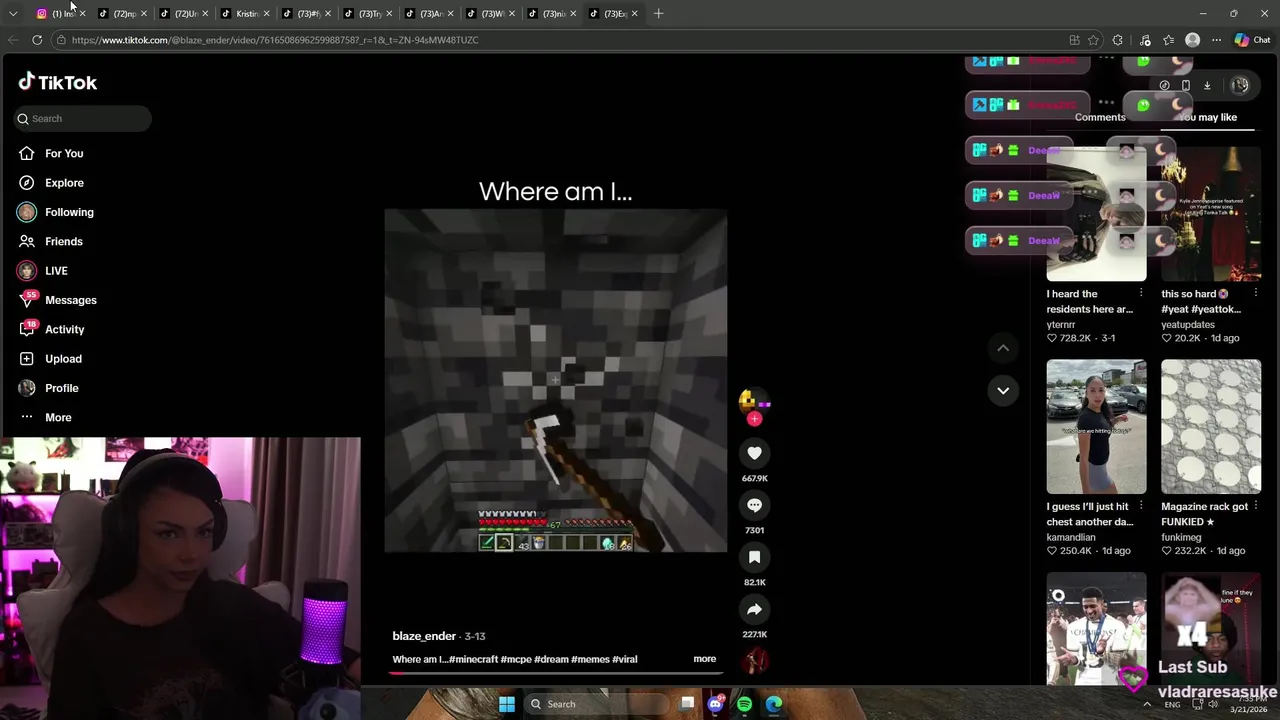This screenshot has width=1280, height=720.
Task: Switch to the (73)#fy browser tab
Action: coord(306,14)
